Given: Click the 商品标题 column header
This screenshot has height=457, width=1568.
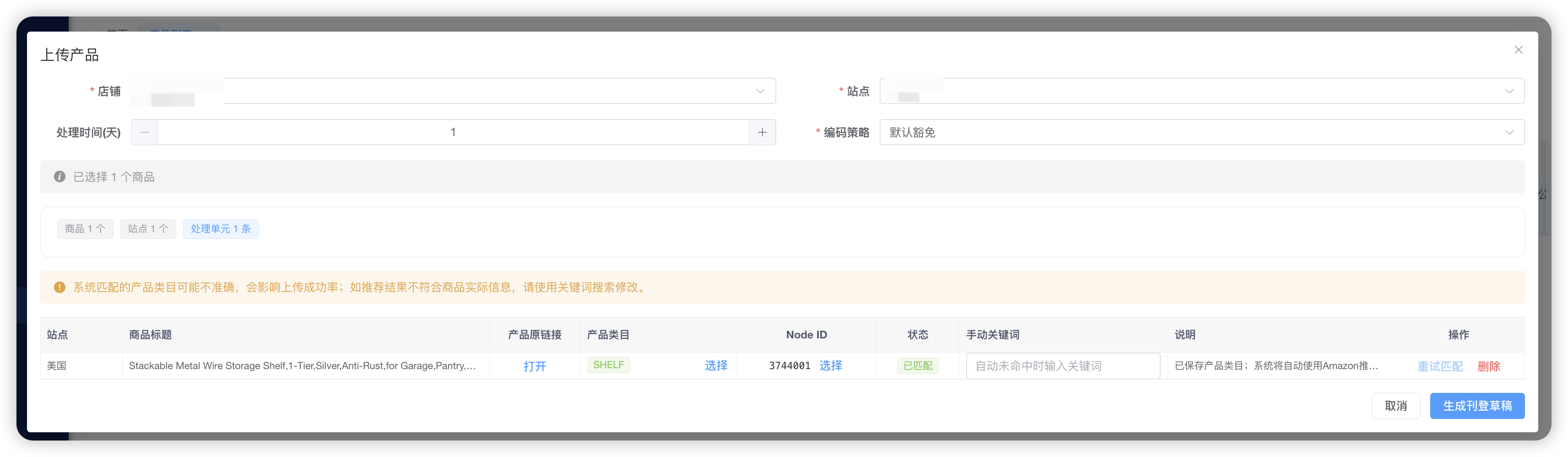Looking at the screenshot, I should [x=151, y=335].
